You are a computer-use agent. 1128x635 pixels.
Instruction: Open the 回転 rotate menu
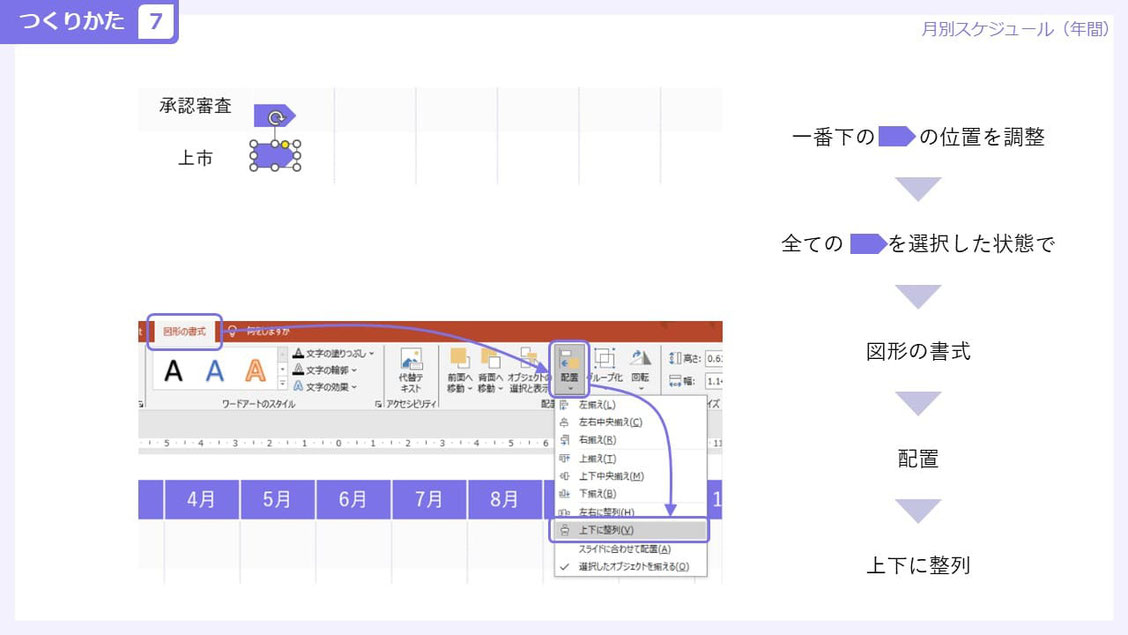pos(640,369)
